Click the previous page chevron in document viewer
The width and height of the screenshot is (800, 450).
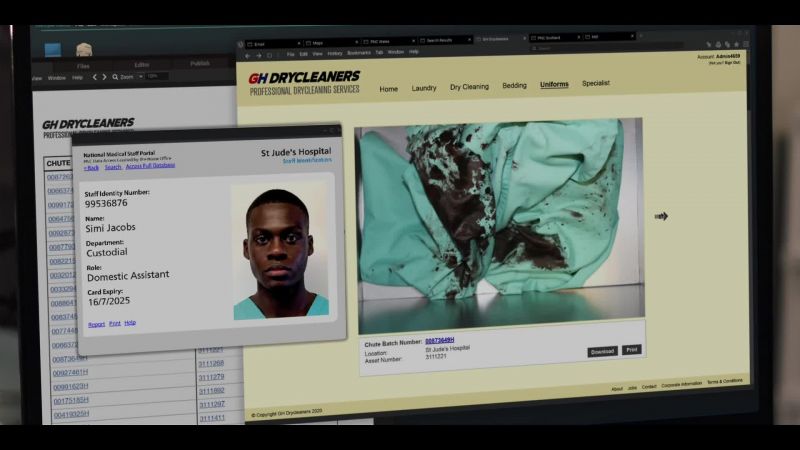[x=95, y=77]
